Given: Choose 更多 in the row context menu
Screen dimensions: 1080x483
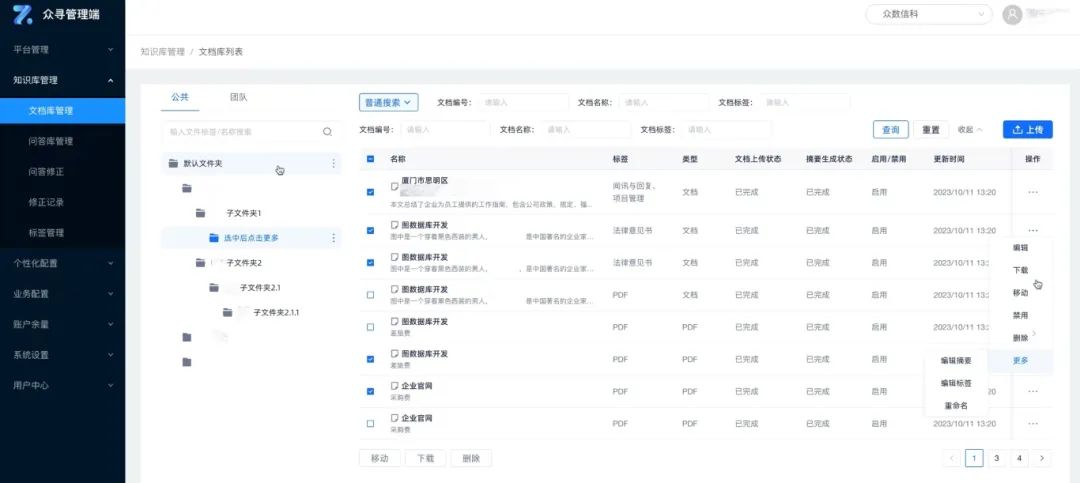Looking at the screenshot, I should (1020, 360).
